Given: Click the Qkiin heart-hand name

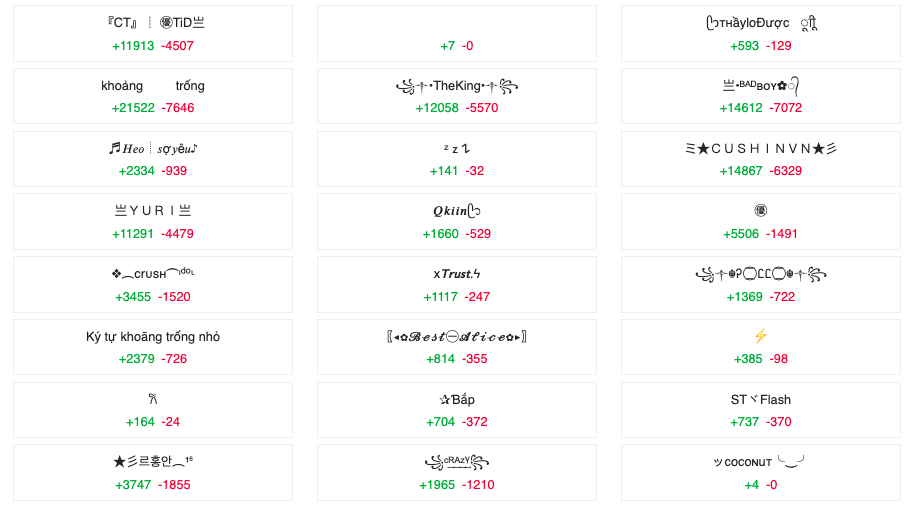Looking at the screenshot, I should coord(457,211).
